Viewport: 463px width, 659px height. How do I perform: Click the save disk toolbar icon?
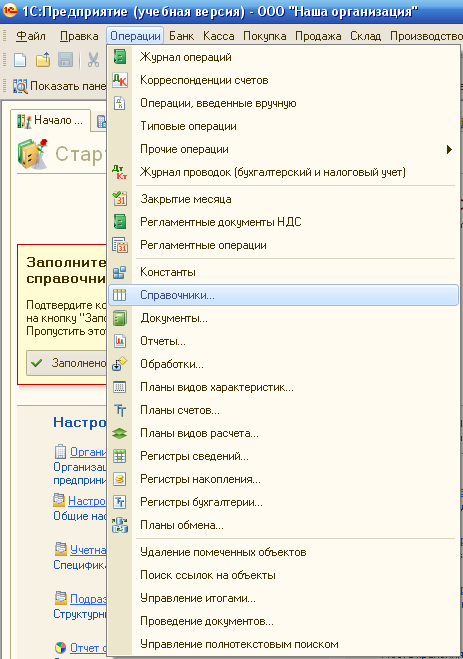coord(65,60)
